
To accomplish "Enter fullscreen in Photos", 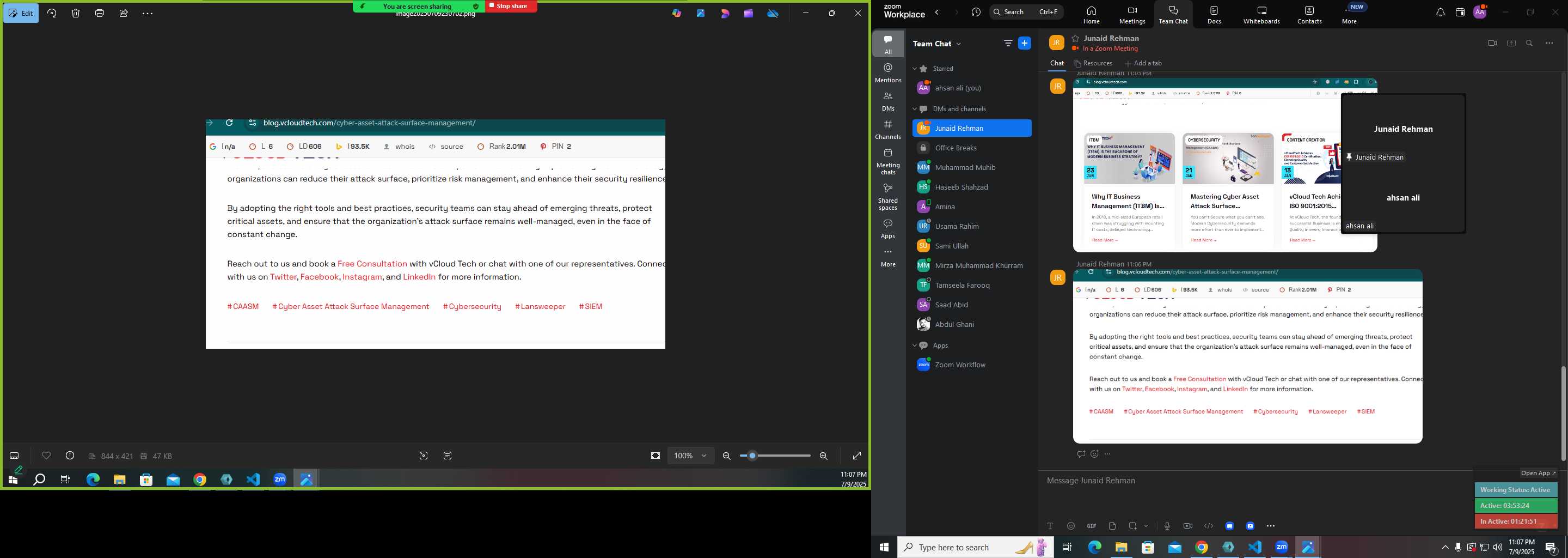I will (856, 456).
